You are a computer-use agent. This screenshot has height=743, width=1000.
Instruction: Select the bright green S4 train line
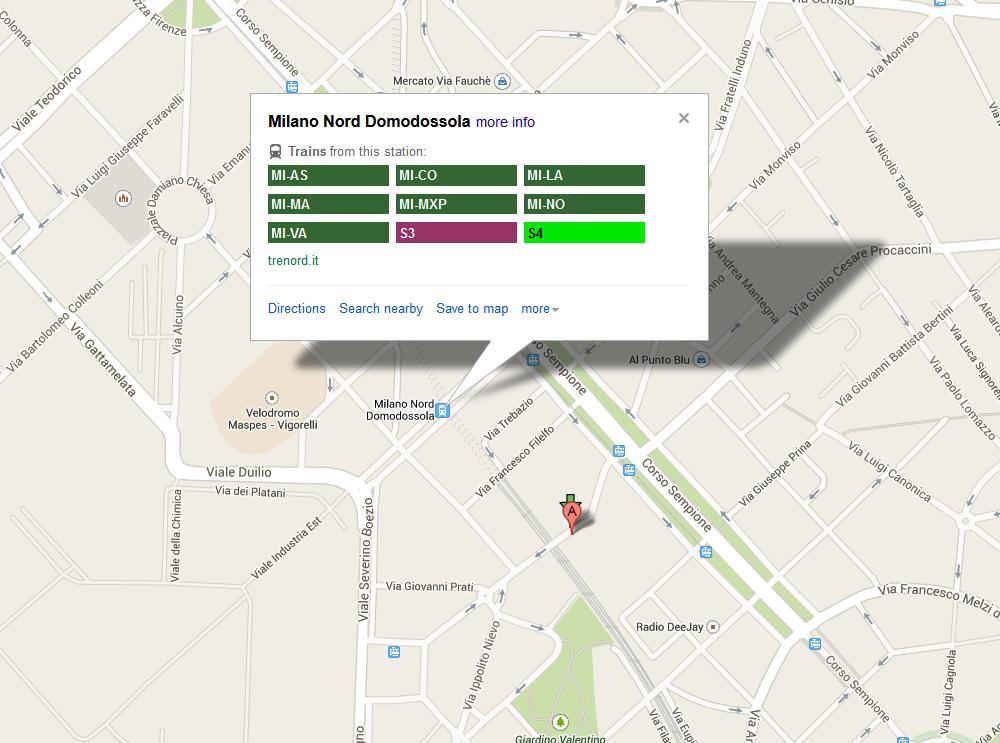click(584, 233)
